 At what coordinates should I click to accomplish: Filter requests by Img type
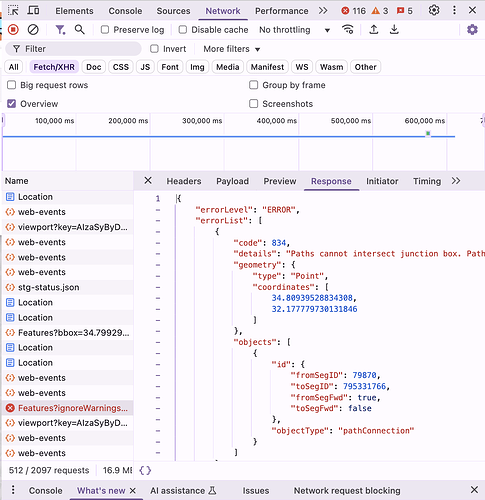coord(197,67)
